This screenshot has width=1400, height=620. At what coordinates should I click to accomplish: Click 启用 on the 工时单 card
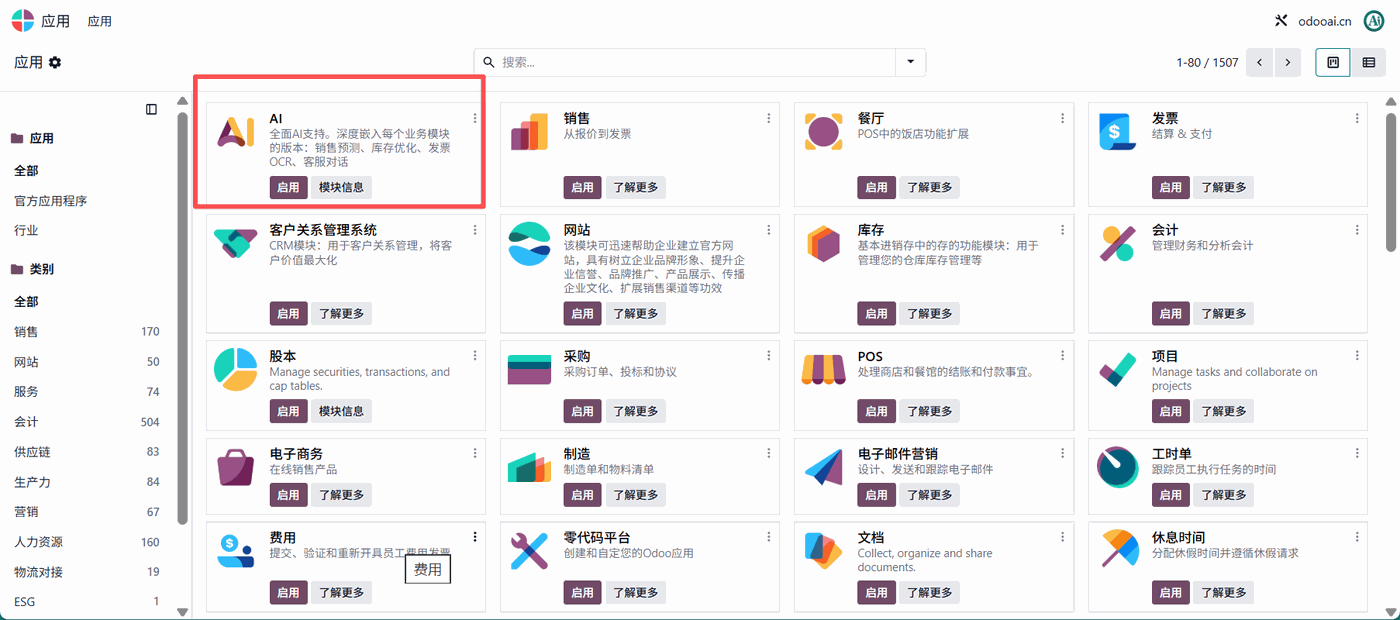point(1170,494)
